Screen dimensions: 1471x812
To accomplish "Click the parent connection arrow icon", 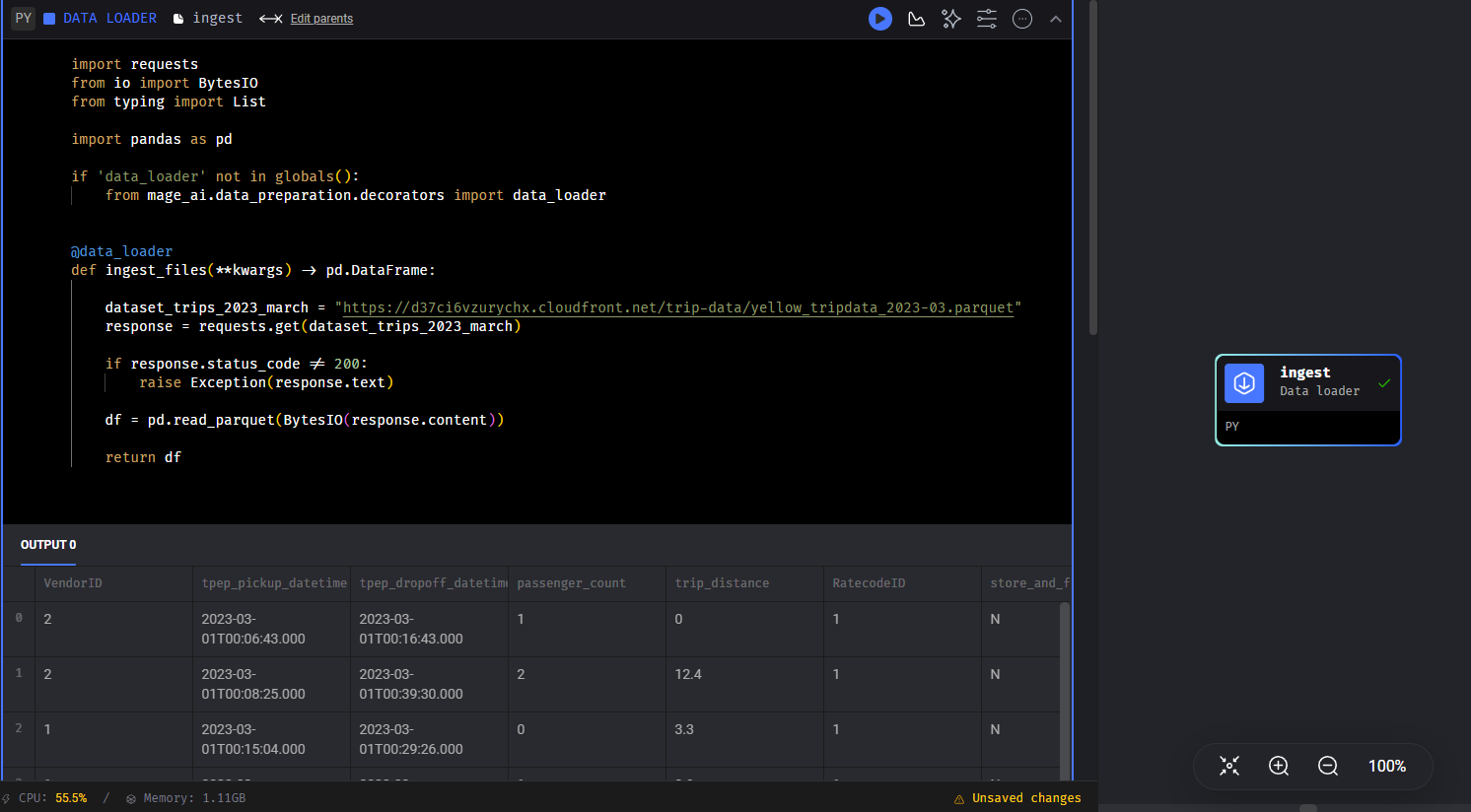I will point(271,19).
